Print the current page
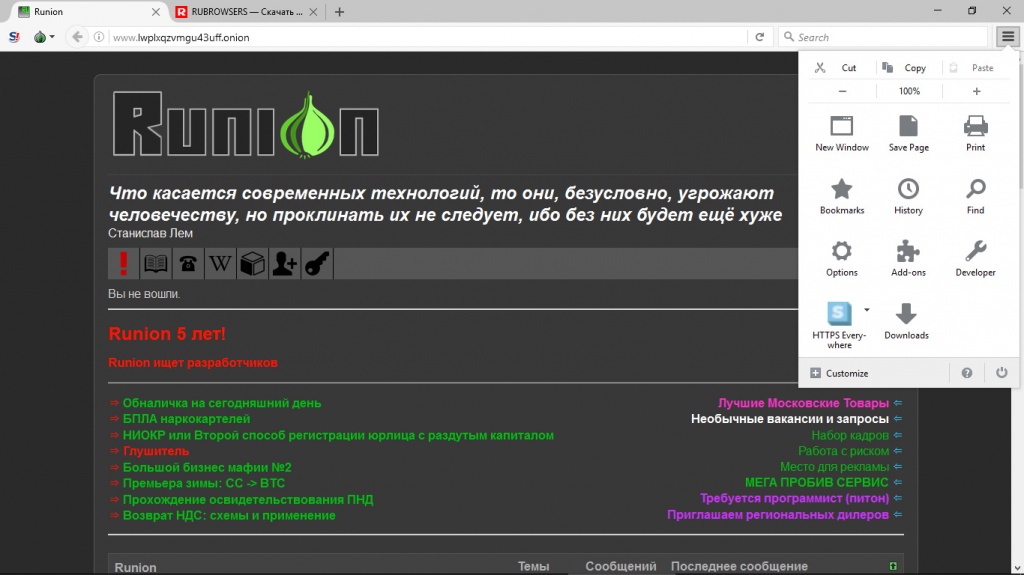Screen dimensions: 1024x575 pos(975,132)
